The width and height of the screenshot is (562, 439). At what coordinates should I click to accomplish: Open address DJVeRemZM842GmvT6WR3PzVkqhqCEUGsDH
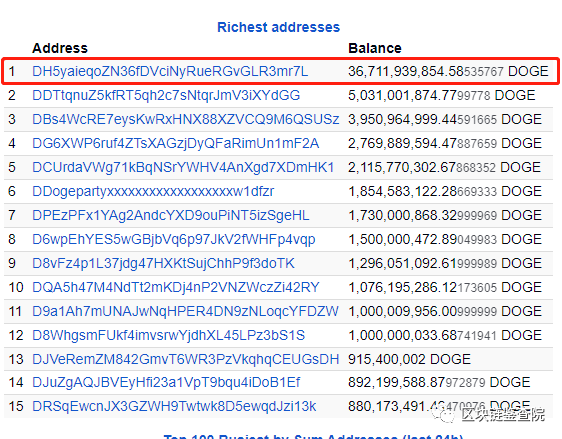(x=186, y=359)
